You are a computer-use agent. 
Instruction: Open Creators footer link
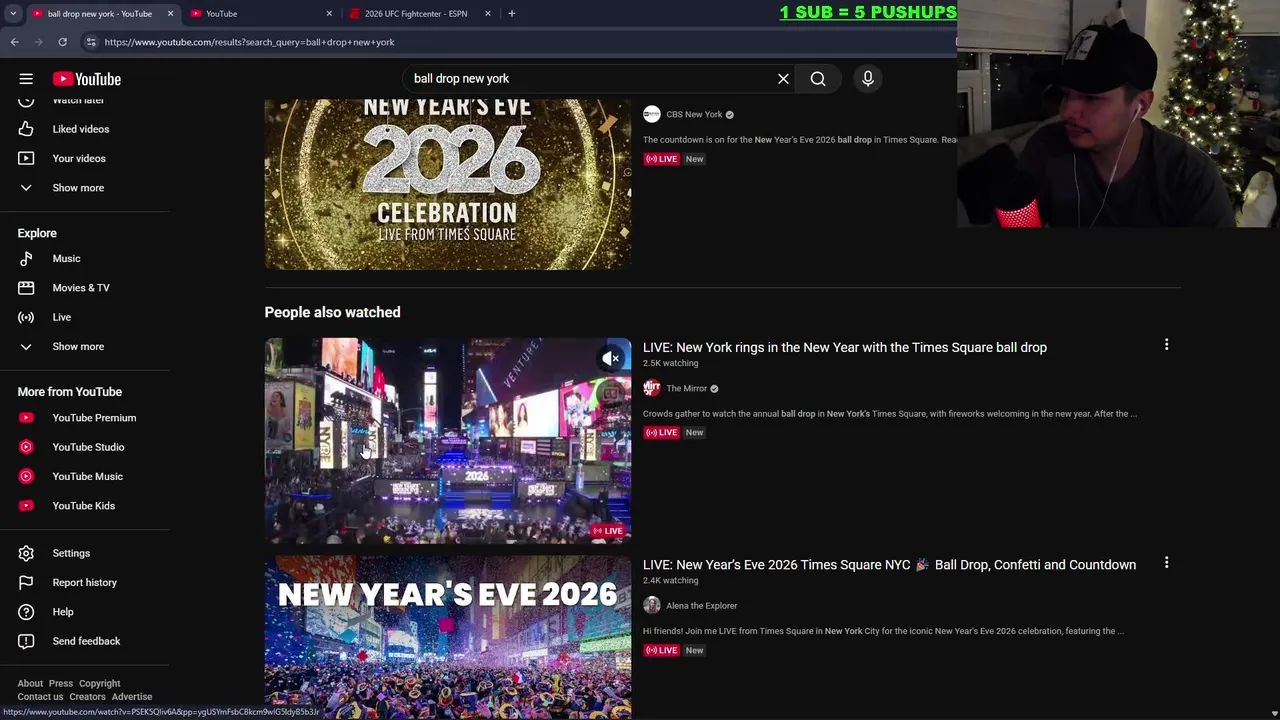tap(87, 697)
